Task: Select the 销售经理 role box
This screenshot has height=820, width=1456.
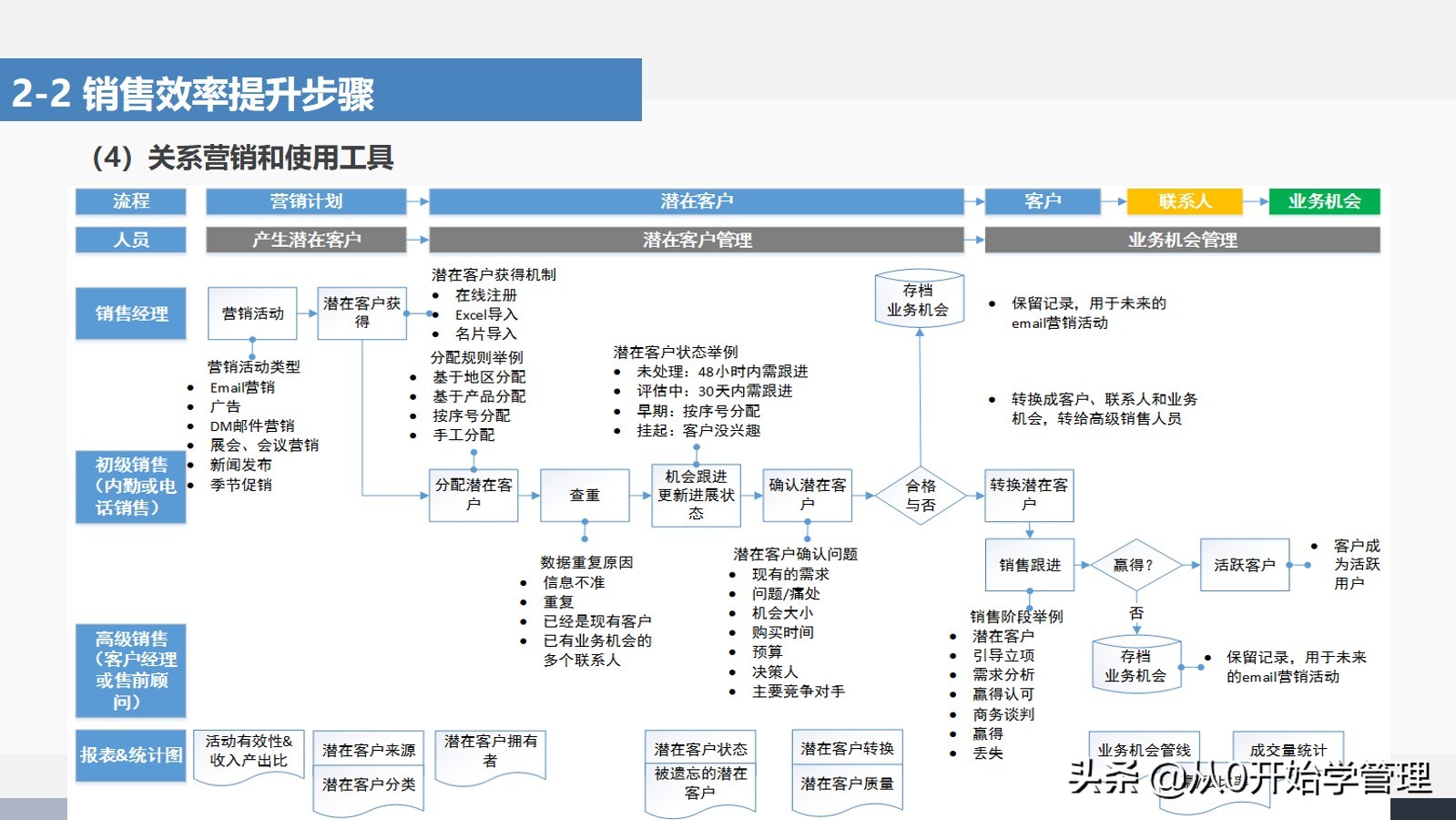Action: 131,313
